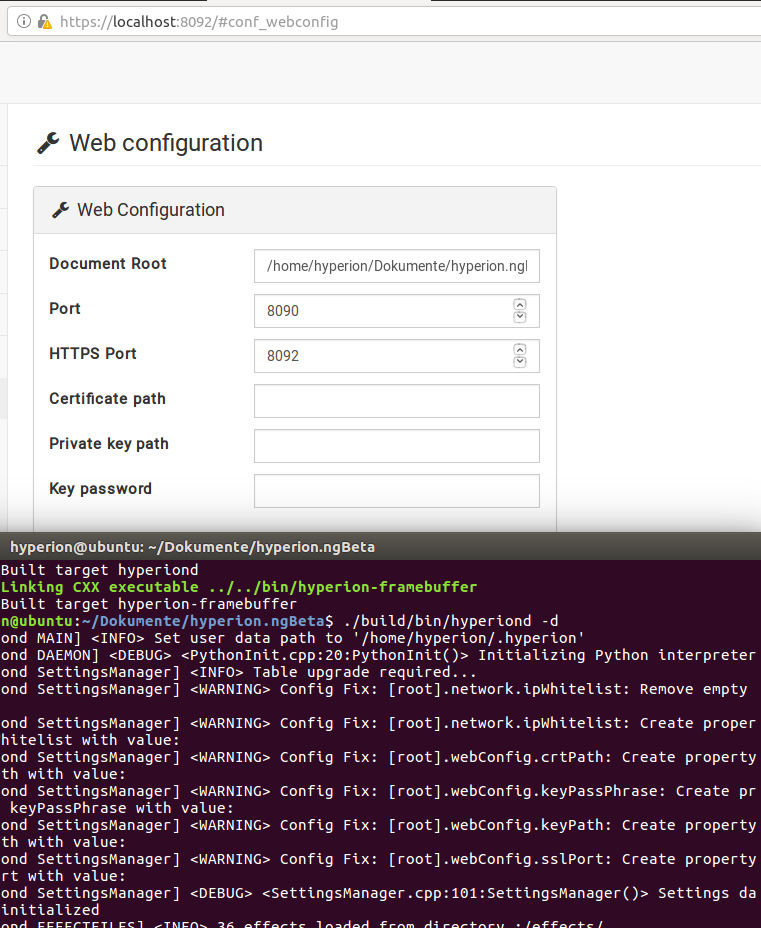Click the Document Root label
The width and height of the screenshot is (761, 928).
coord(108,263)
